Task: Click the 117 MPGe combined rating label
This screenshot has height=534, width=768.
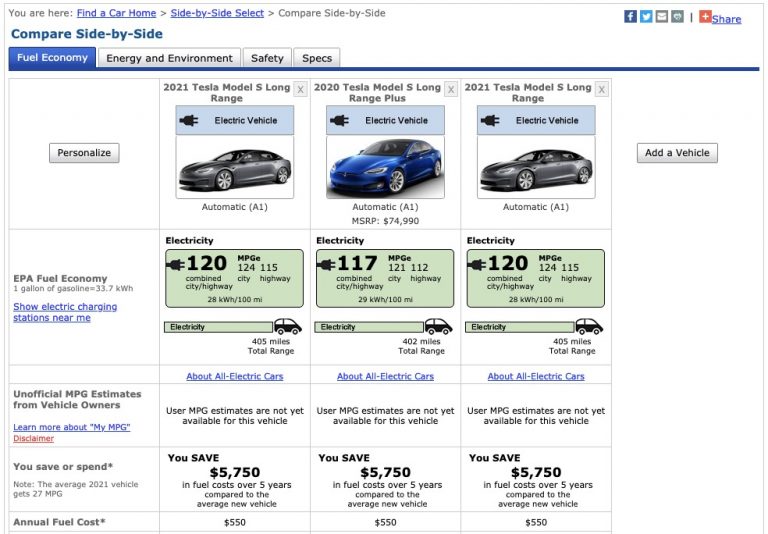Action: click(358, 264)
